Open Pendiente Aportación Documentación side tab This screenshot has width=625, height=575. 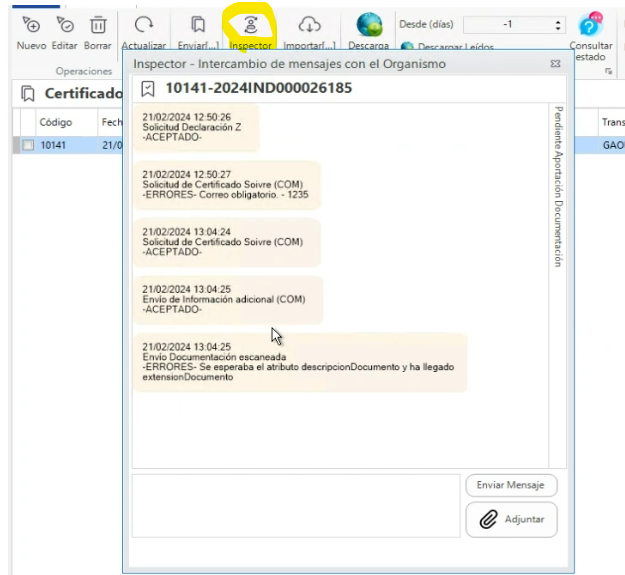(558, 185)
